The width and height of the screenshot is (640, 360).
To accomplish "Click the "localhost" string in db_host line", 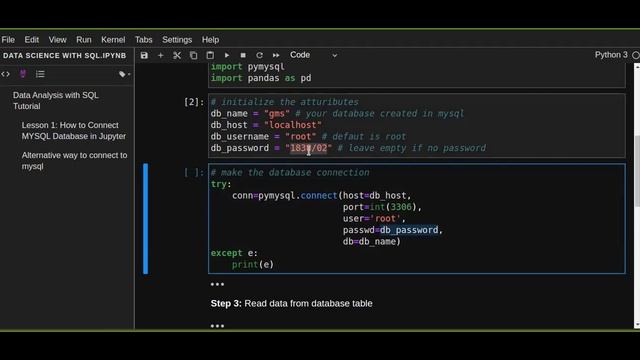I will point(293,125).
